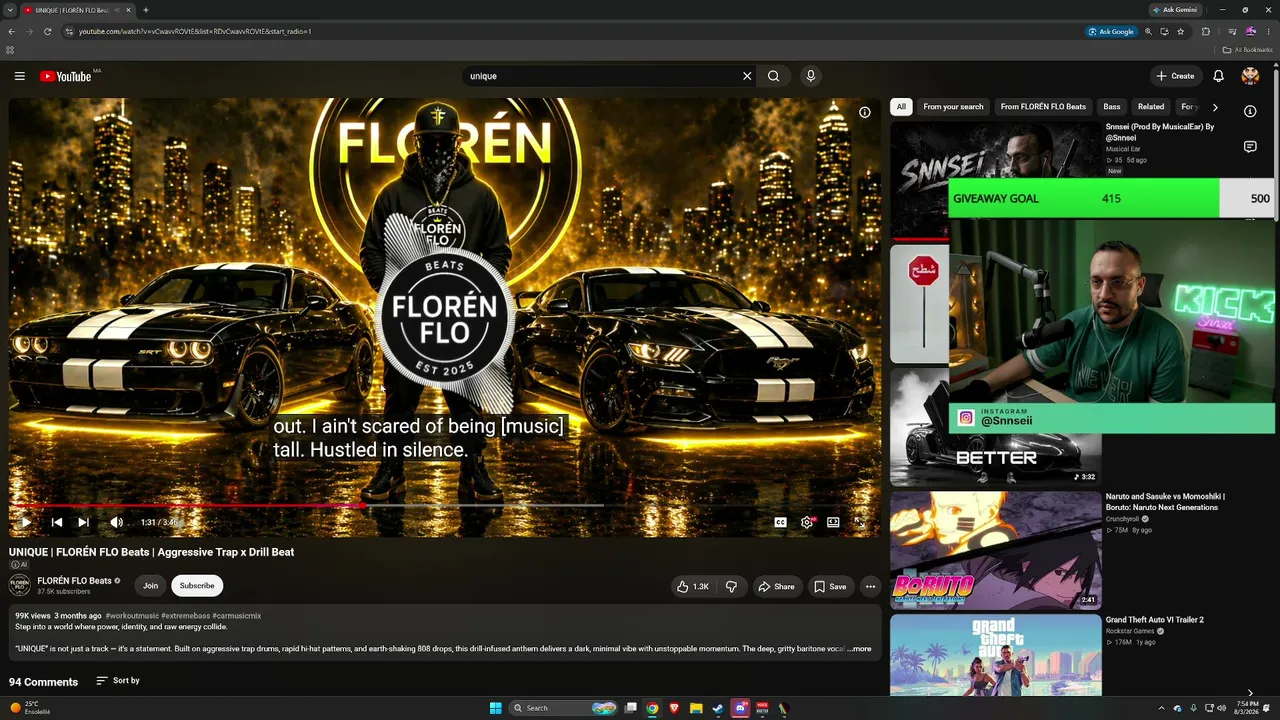Mute the video volume

coord(117,522)
